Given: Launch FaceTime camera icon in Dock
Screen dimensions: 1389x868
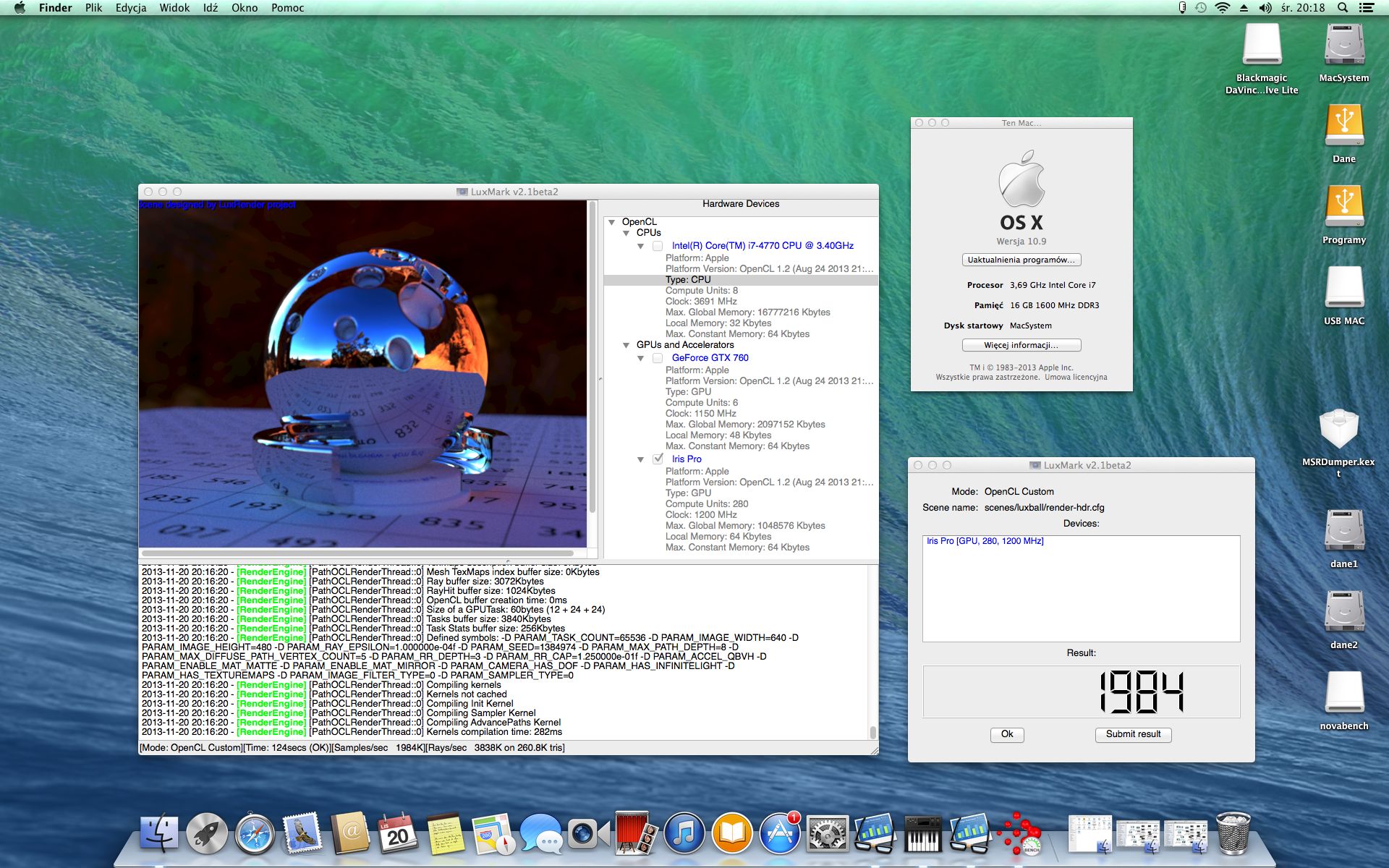Looking at the screenshot, I should 589,833.
